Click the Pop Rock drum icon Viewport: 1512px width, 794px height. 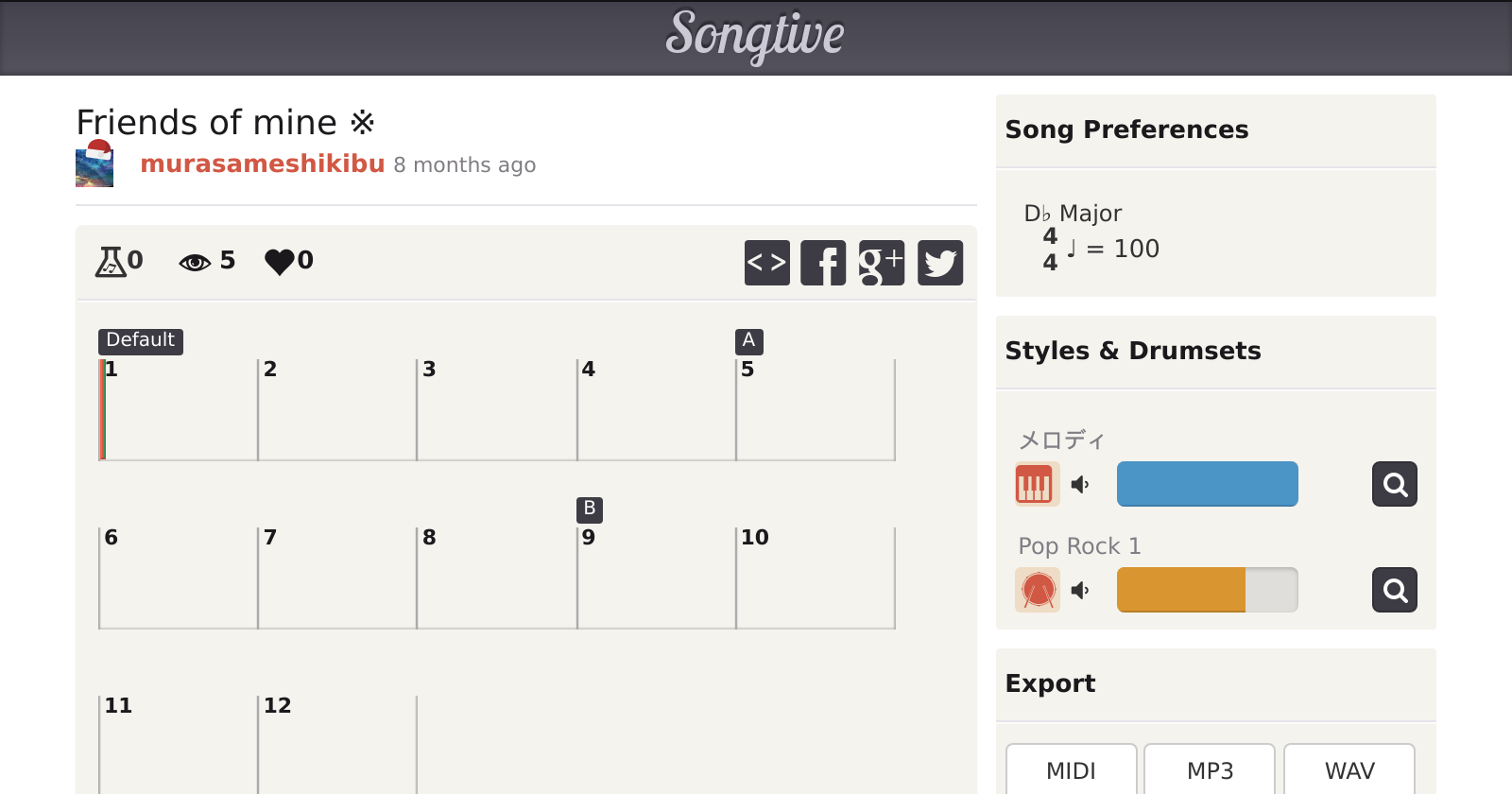(x=1037, y=591)
